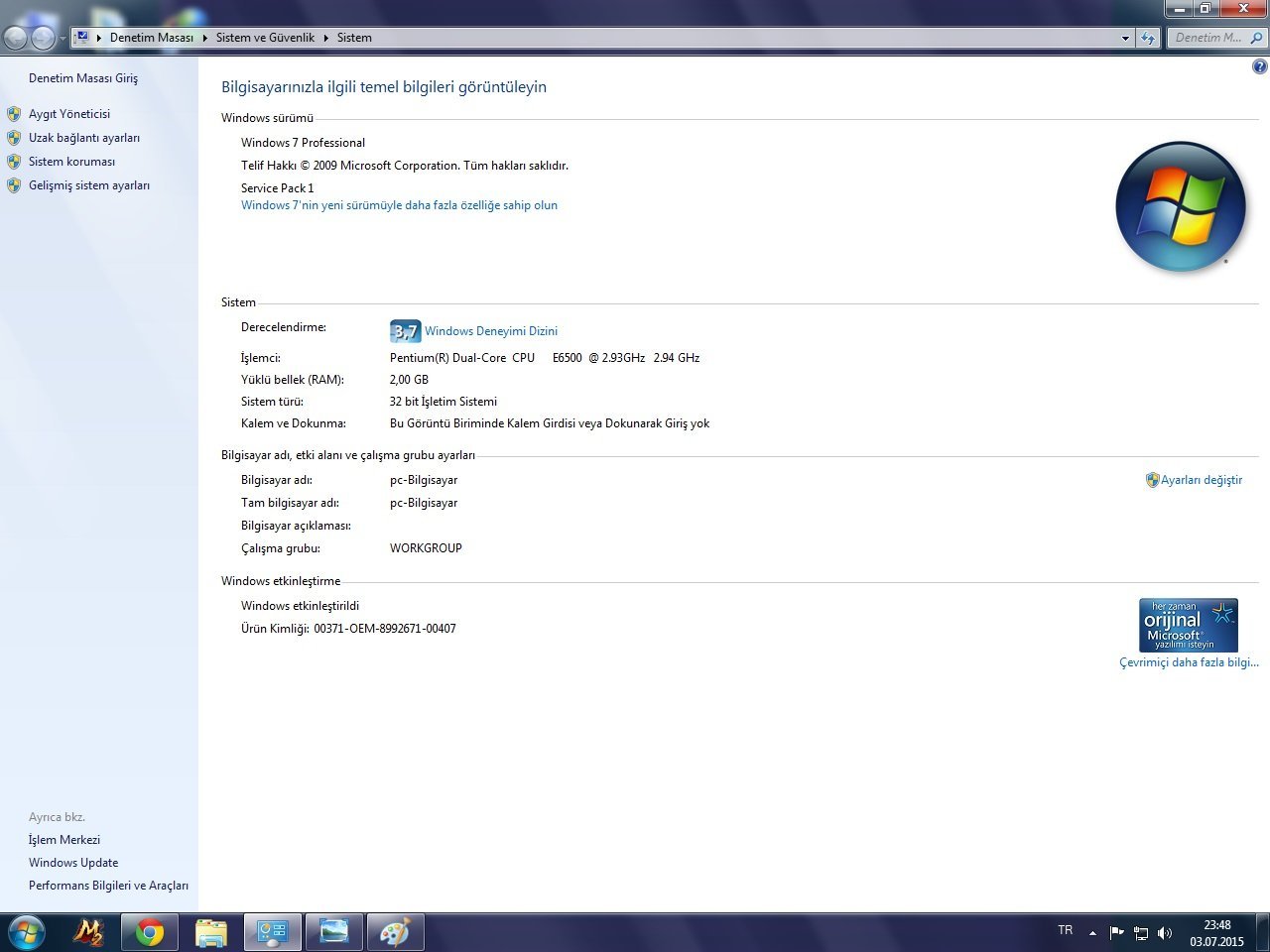Click the refresh button beside address bar

click(1148, 38)
